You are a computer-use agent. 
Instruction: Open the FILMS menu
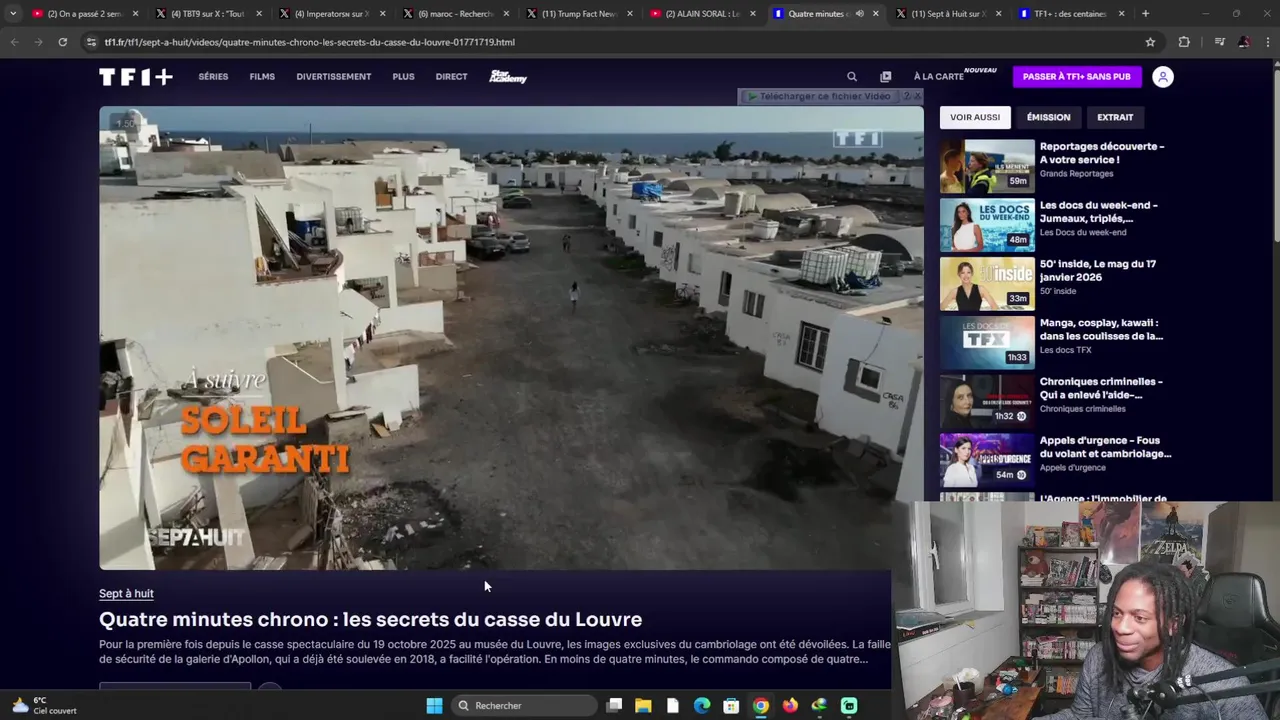click(x=262, y=77)
